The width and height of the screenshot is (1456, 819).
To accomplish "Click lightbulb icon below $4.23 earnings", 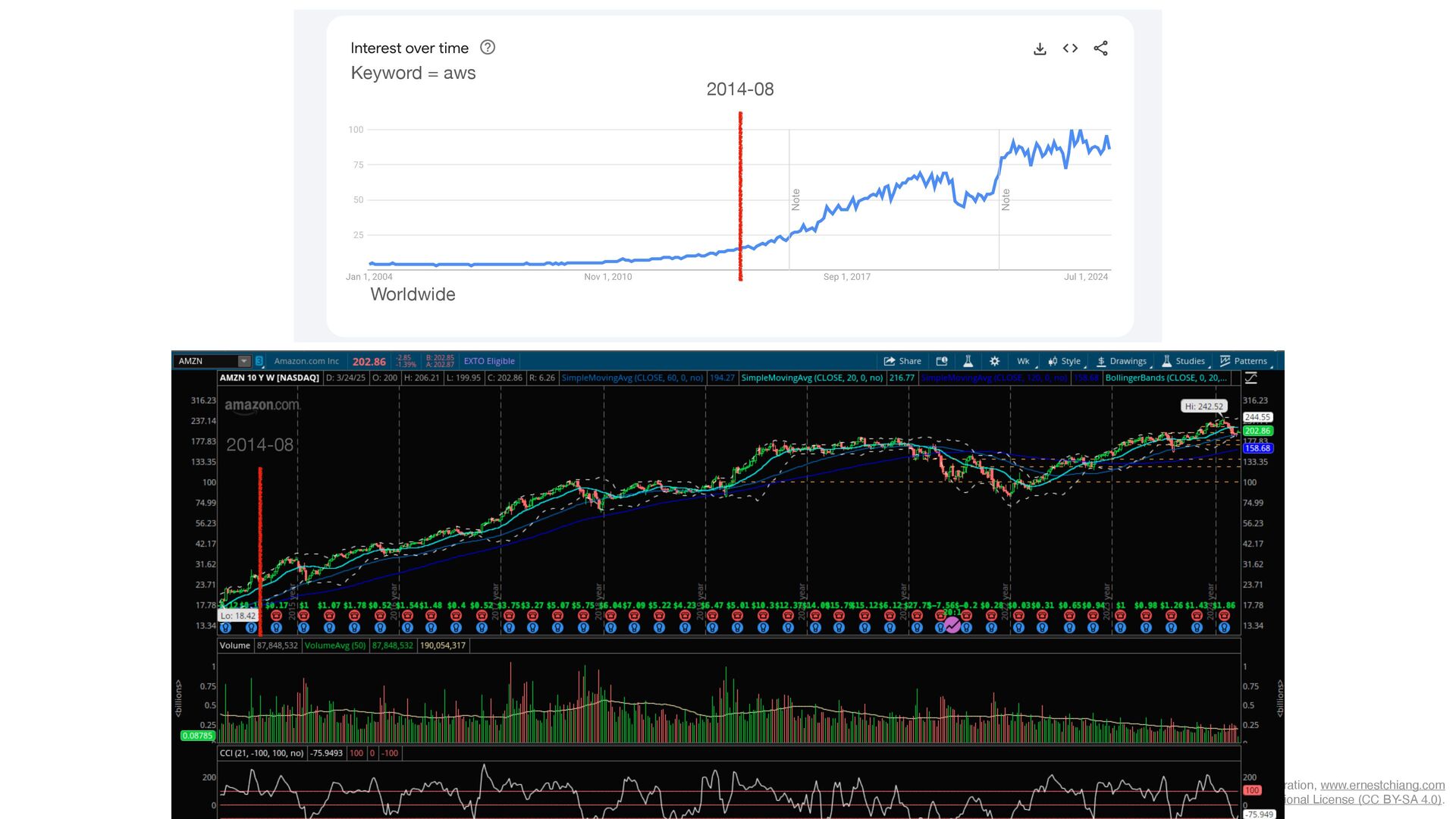I will pyautogui.click(x=685, y=627).
